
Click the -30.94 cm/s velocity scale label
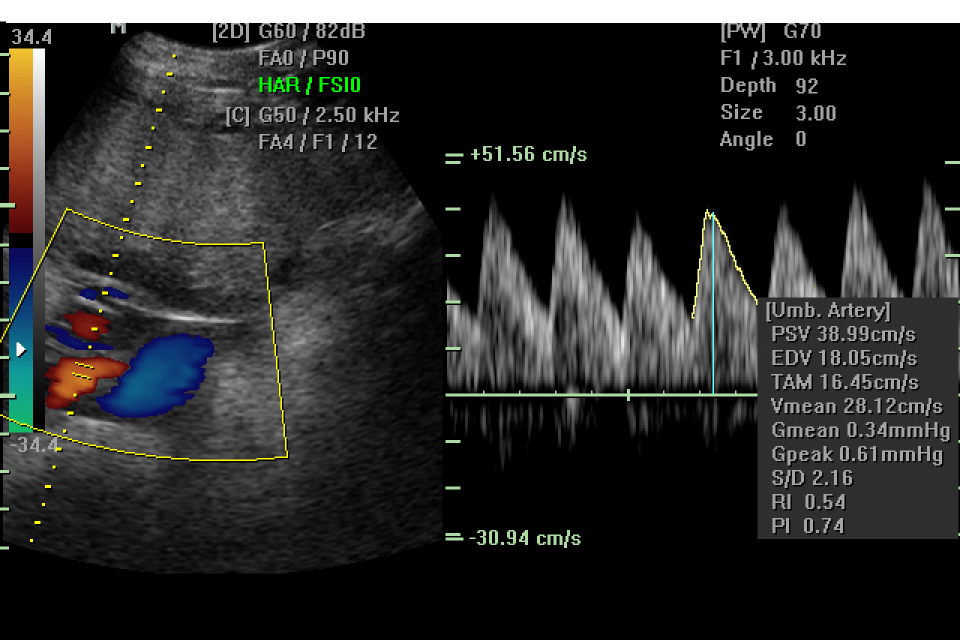(525, 538)
